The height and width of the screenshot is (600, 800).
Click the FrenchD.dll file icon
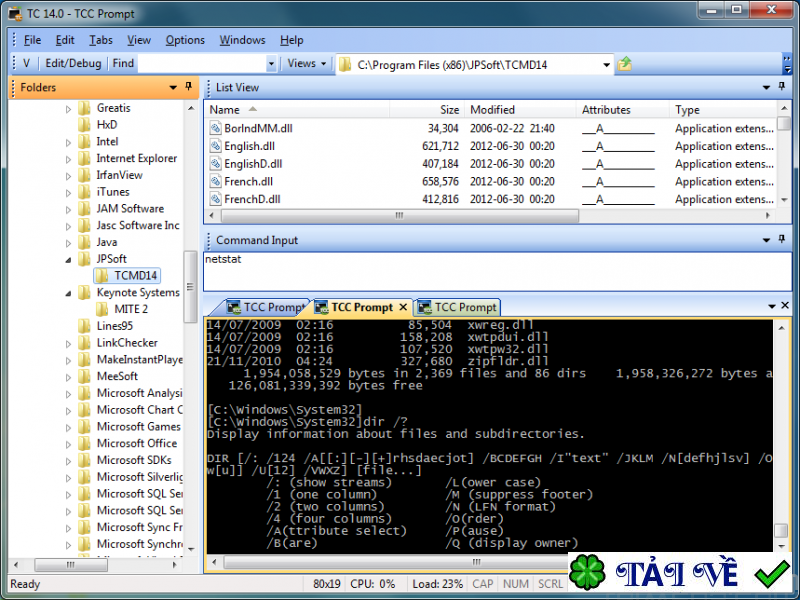(216, 199)
